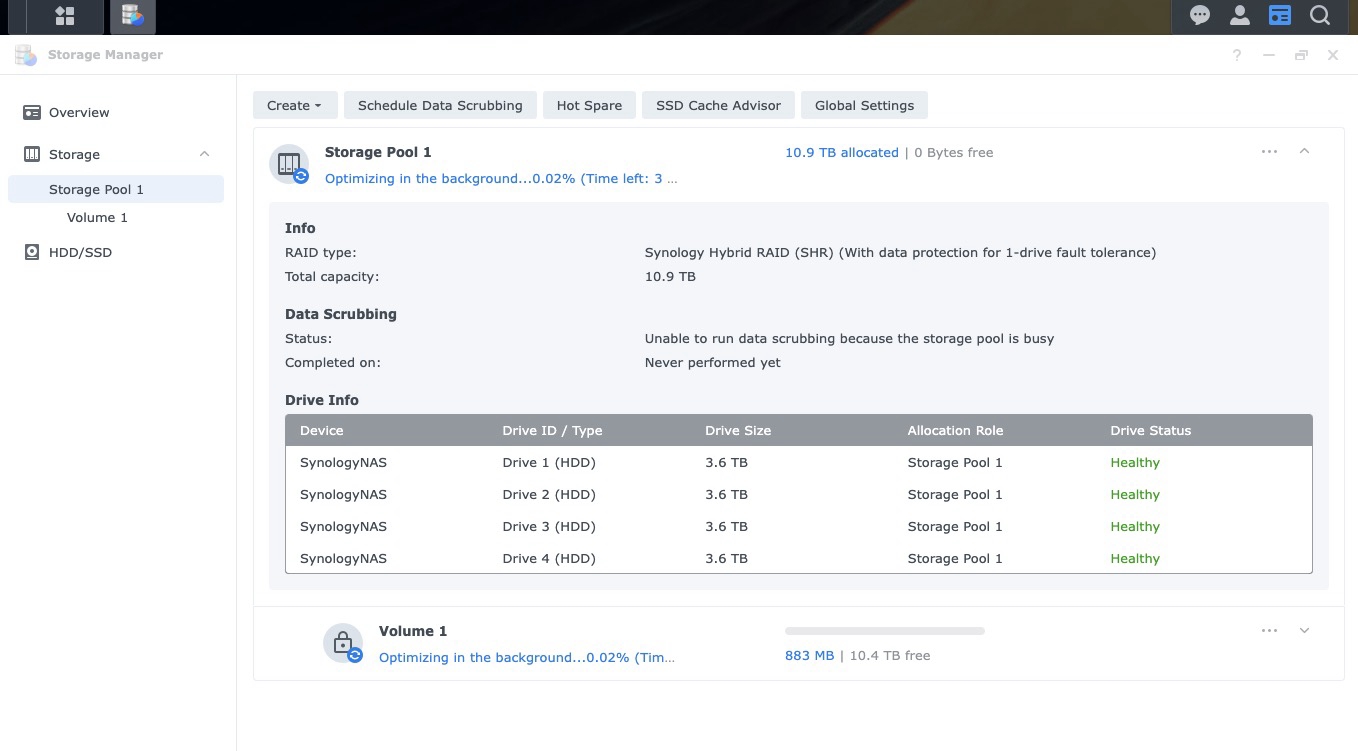1358x751 pixels.
Task: Select the Drive 4 (HDD) cell
Action: 549,559
